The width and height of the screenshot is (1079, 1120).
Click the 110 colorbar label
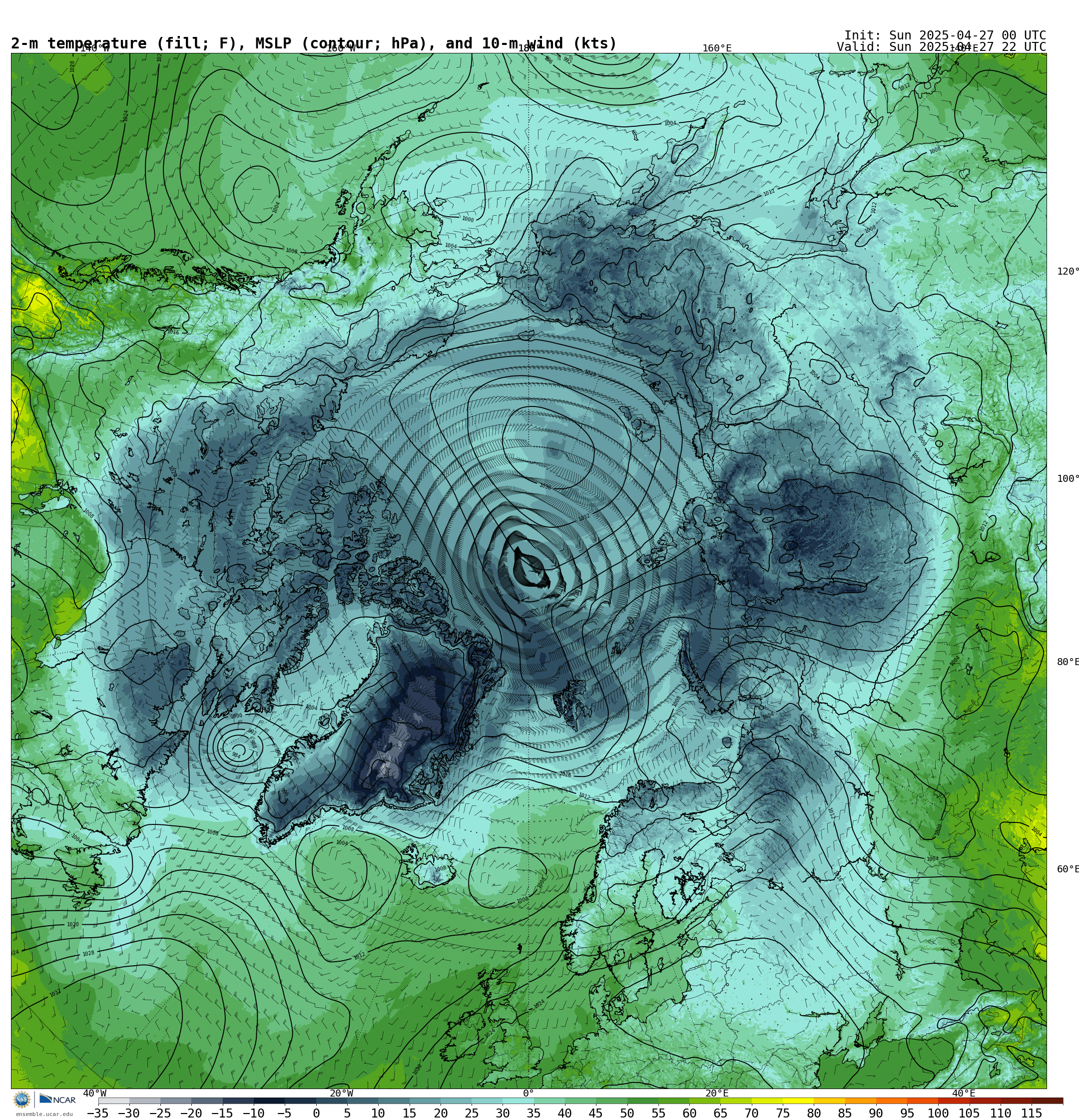[x=1001, y=1113]
